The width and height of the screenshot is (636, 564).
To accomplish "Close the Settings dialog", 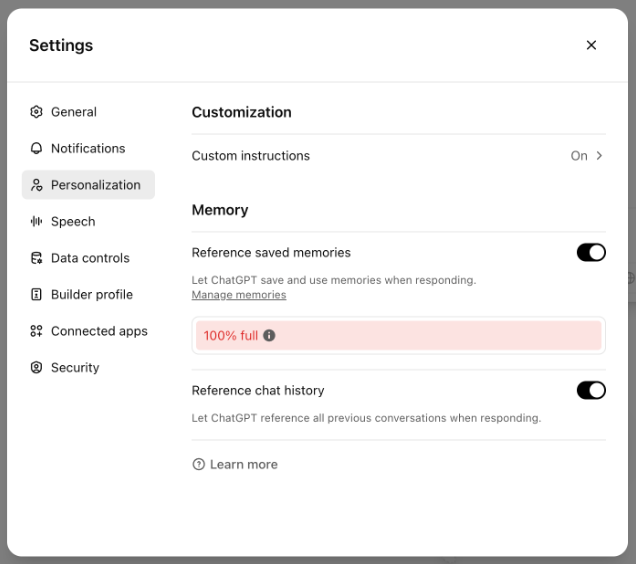I will pyautogui.click(x=591, y=45).
